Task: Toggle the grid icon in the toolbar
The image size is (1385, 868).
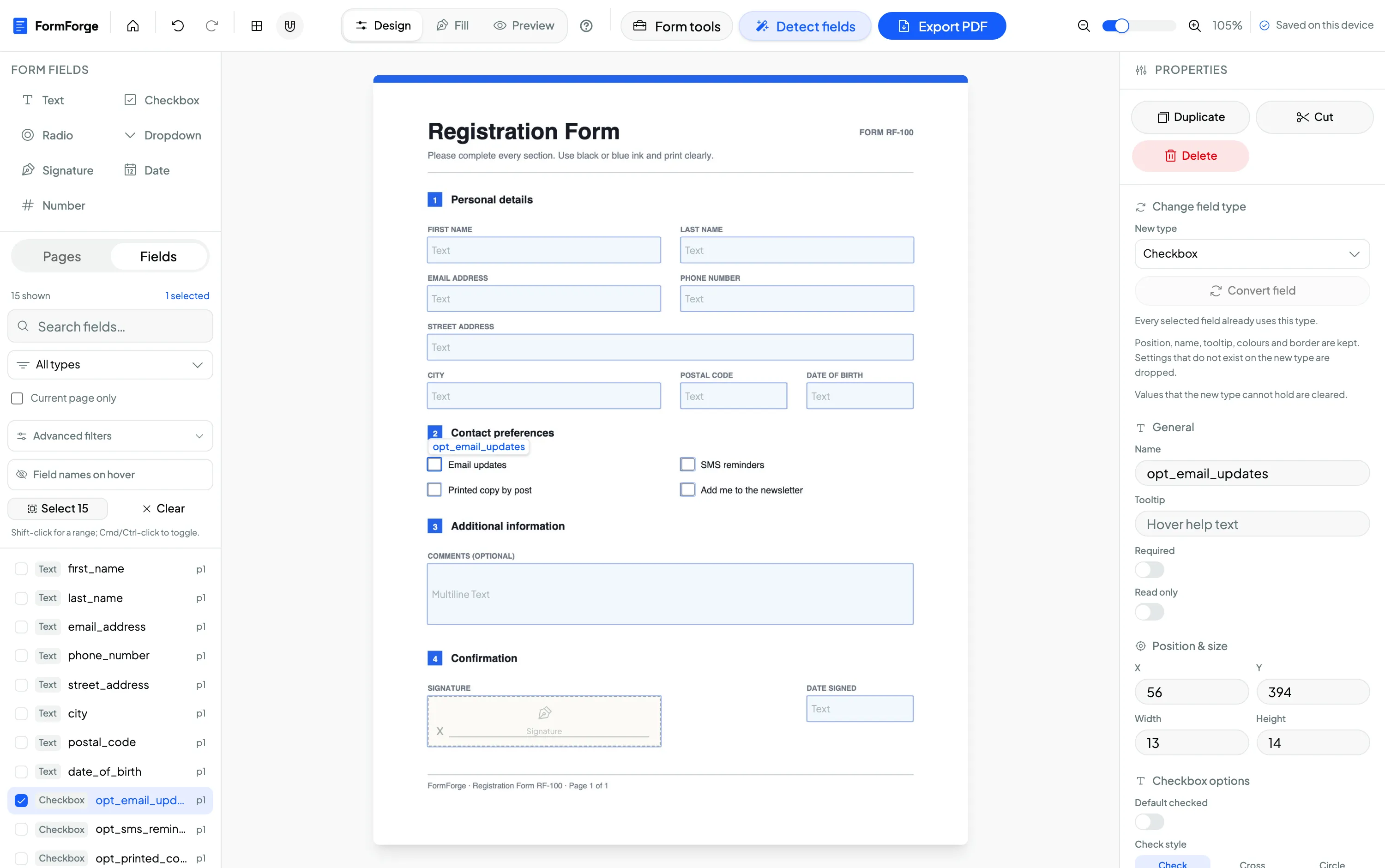Action: tap(257, 26)
